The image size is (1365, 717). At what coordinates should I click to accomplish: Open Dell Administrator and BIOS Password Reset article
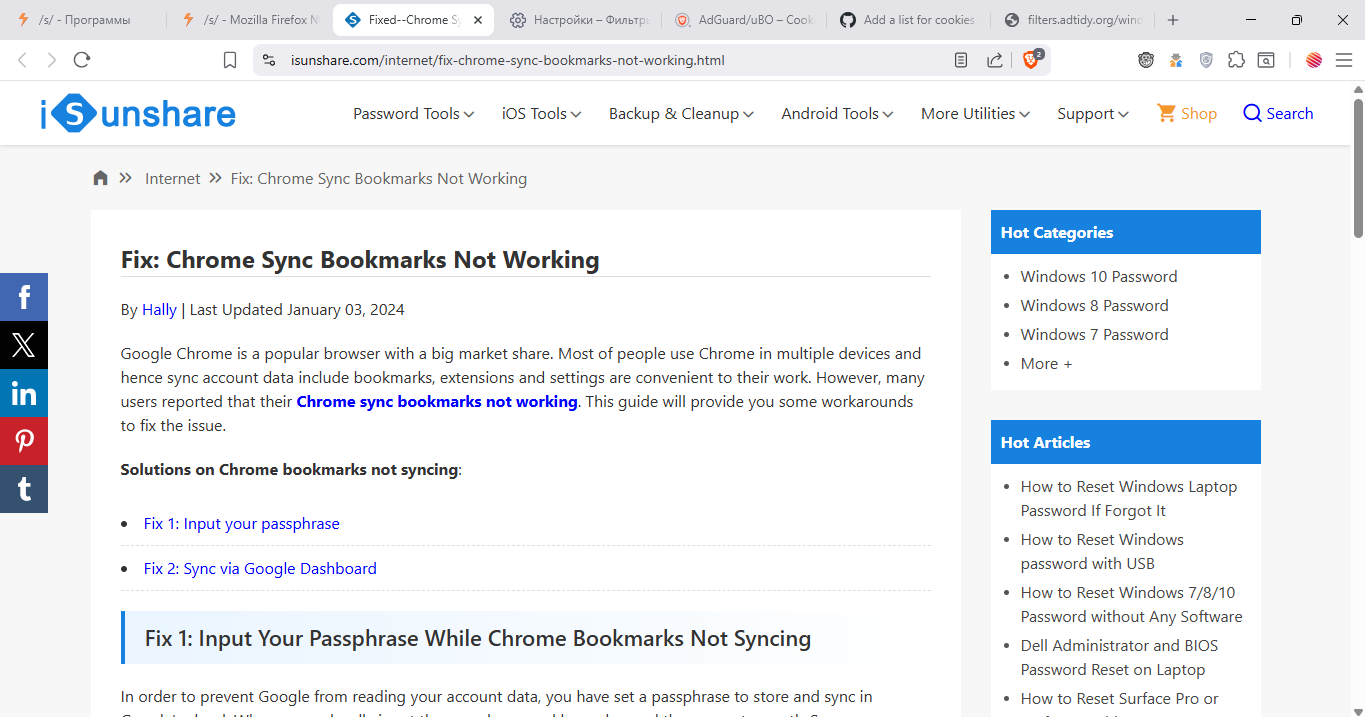click(1120, 658)
